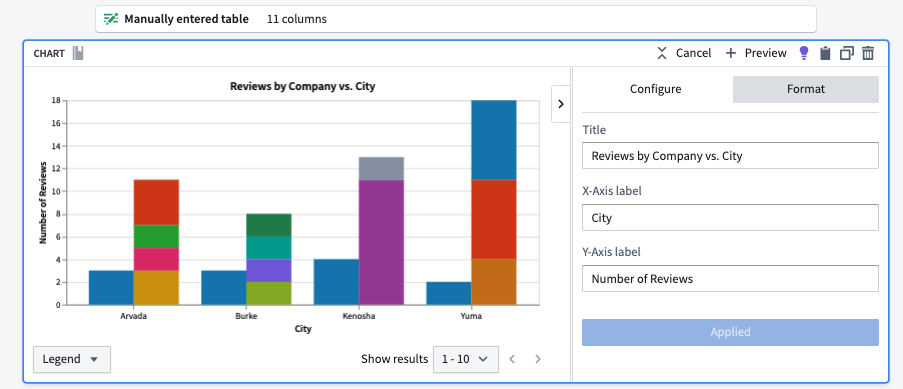Open the Legend dropdown
Viewport: 903px width, 389px height.
pyautogui.click(x=72, y=359)
